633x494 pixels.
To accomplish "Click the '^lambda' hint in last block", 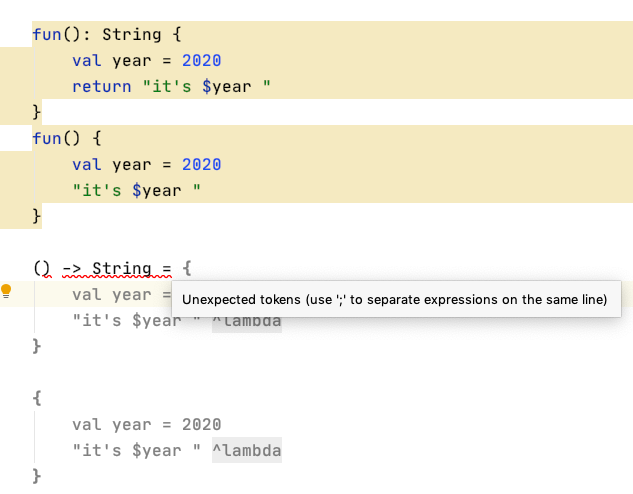I will 246,450.
